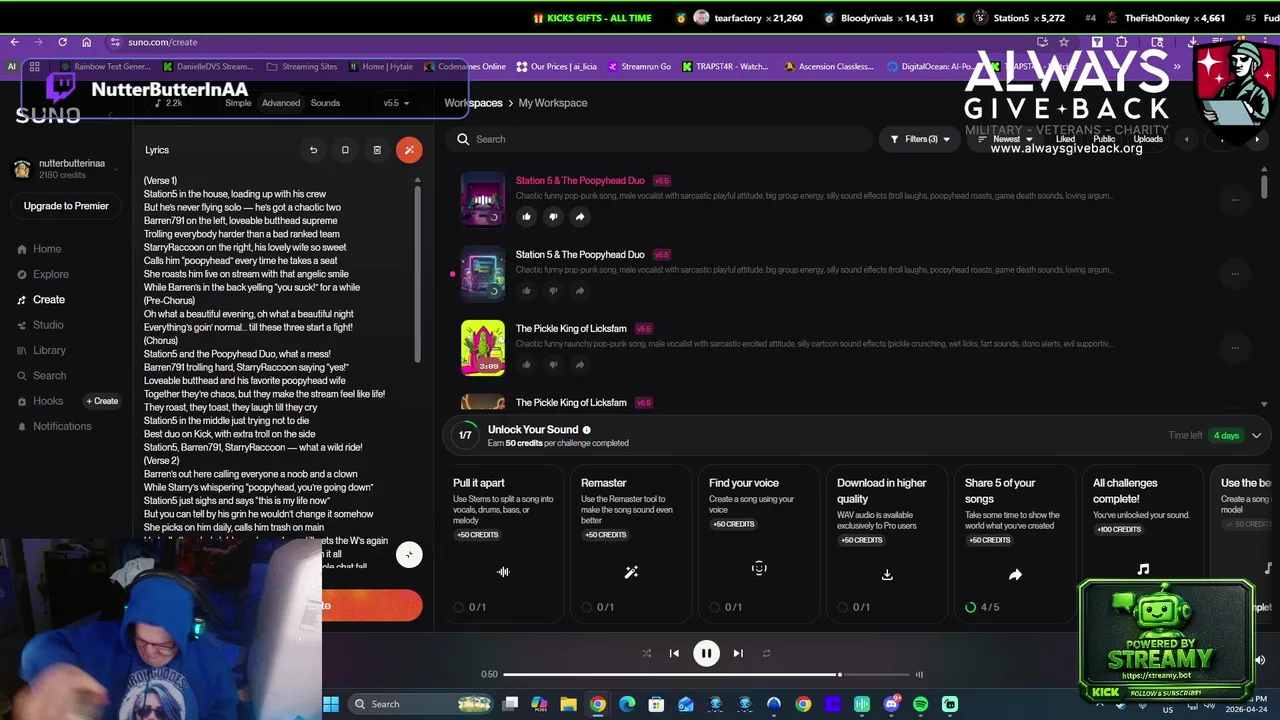Open File Explorer from the taskbar

568,704
